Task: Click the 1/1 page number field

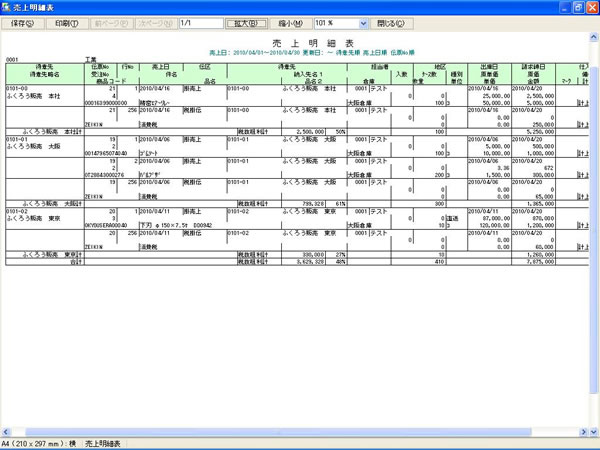Action: pyautogui.click(x=201, y=23)
